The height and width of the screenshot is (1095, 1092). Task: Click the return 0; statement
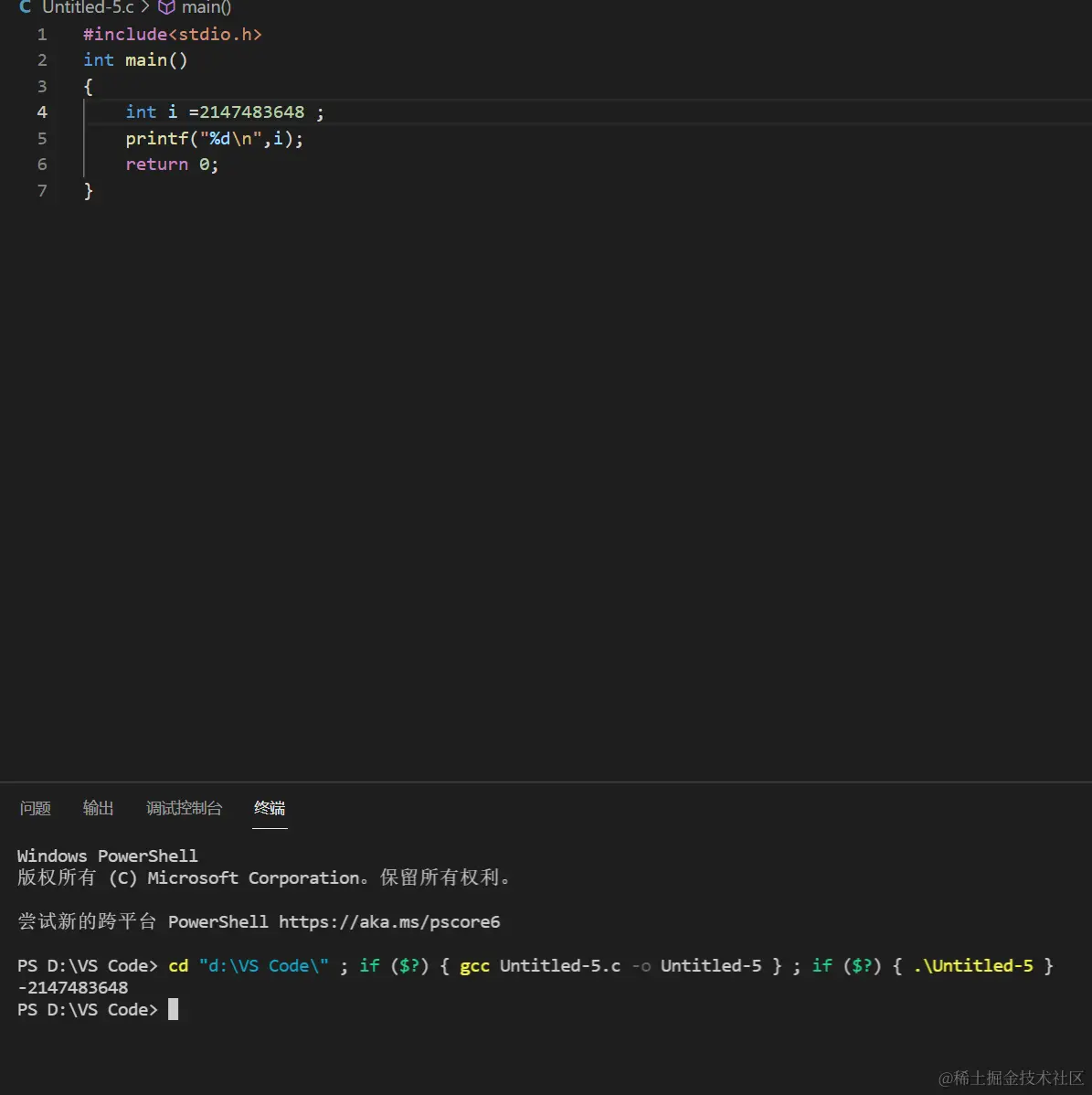pos(172,165)
